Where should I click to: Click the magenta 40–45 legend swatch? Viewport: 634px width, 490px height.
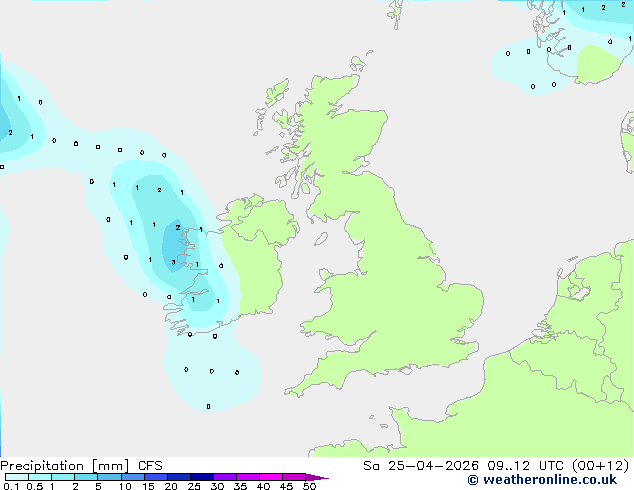(271, 477)
